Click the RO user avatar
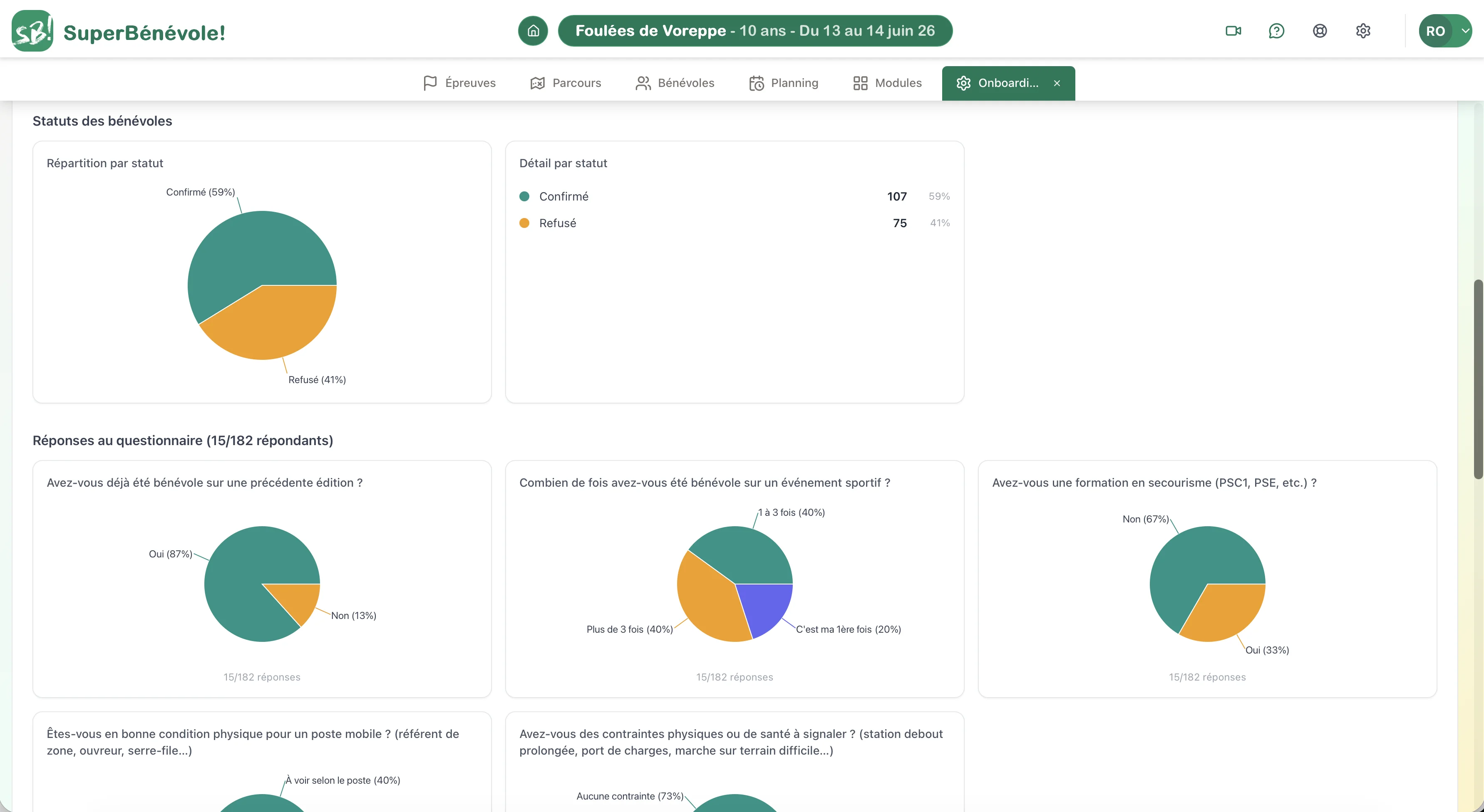Viewport: 1484px width, 812px height. 1436,31
